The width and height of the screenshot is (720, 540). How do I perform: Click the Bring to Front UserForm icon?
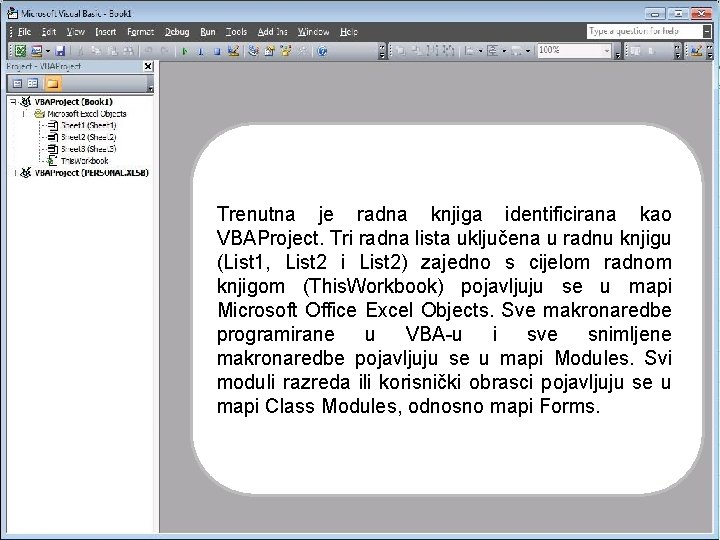(x=400, y=51)
